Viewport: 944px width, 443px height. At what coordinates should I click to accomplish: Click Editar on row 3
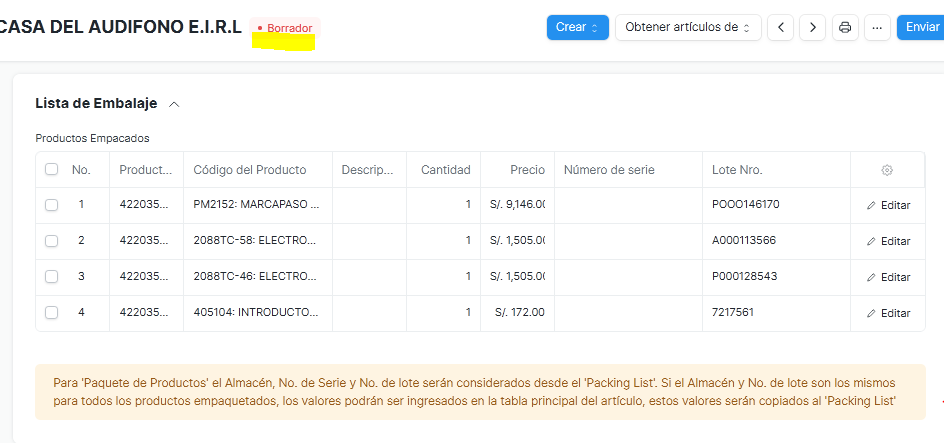coord(888,277)
